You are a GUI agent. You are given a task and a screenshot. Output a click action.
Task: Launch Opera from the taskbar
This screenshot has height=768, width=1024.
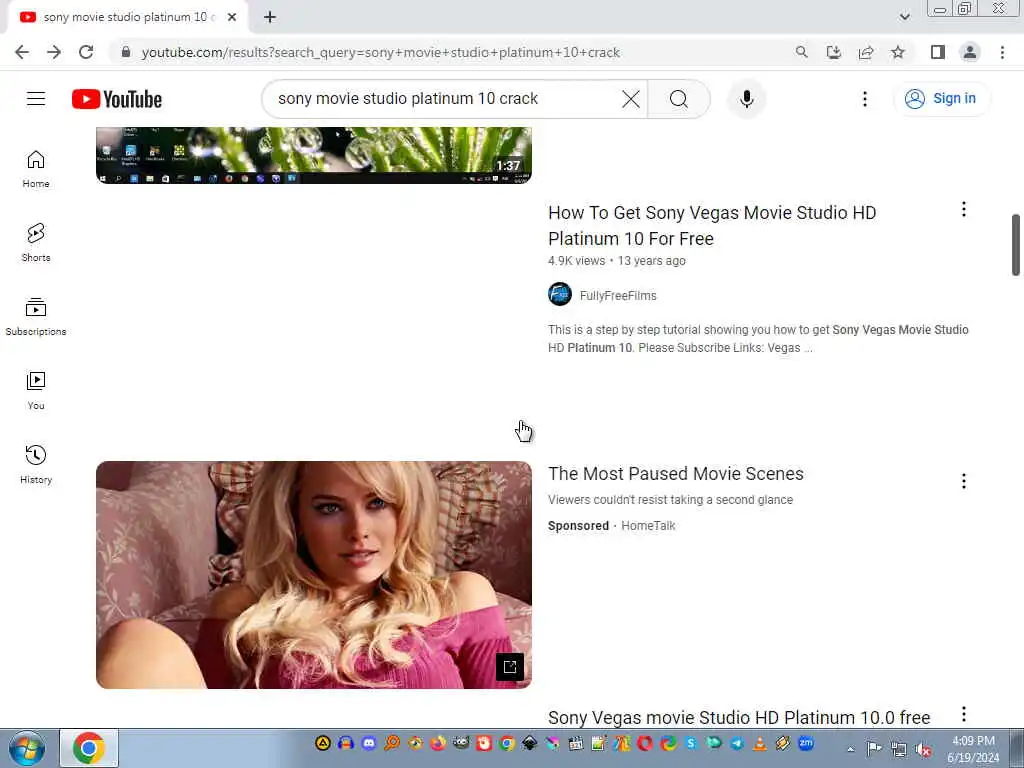click(645, 743)
